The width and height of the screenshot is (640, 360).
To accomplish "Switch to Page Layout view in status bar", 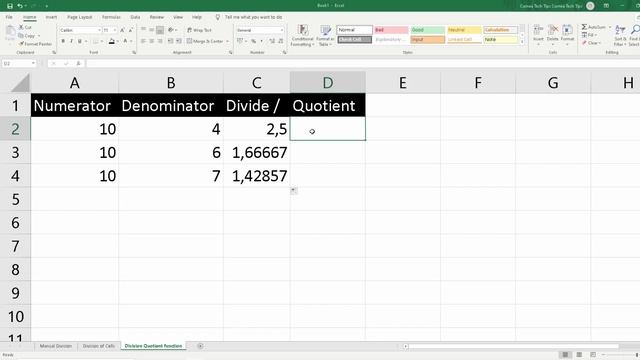I will [579, 355].
